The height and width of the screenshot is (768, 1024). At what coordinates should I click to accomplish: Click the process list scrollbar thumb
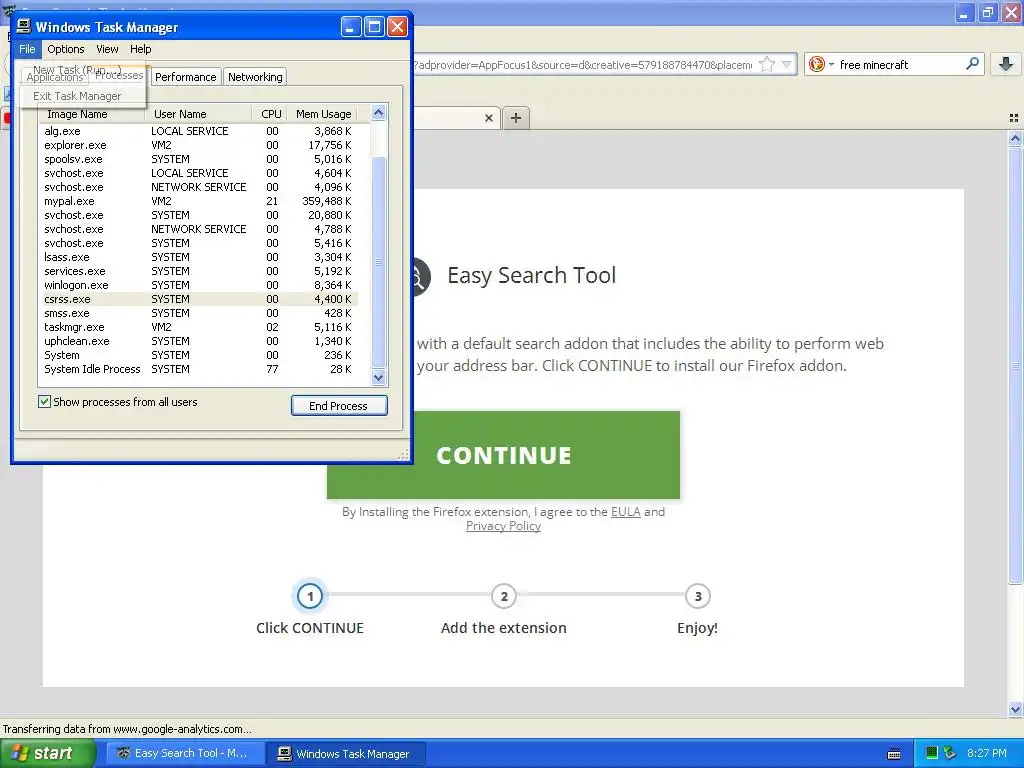379,263
